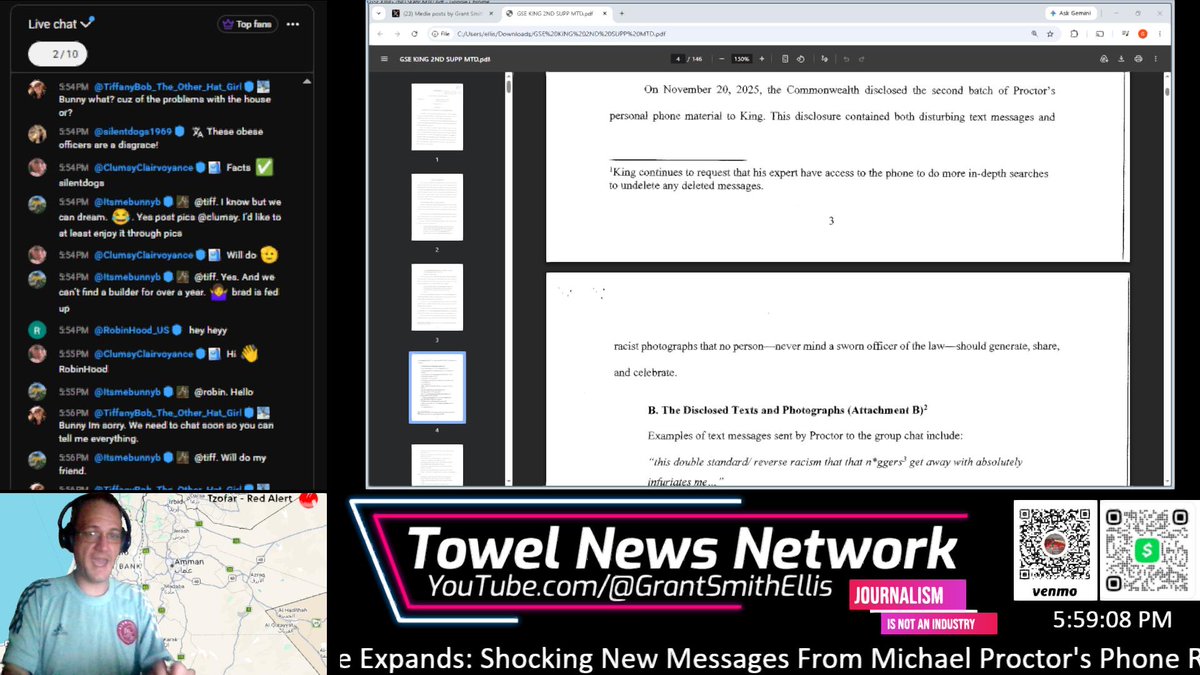Click the magnifier zoom icon in address bar
1200x675 pixels.
click(x=1034, y=34)
